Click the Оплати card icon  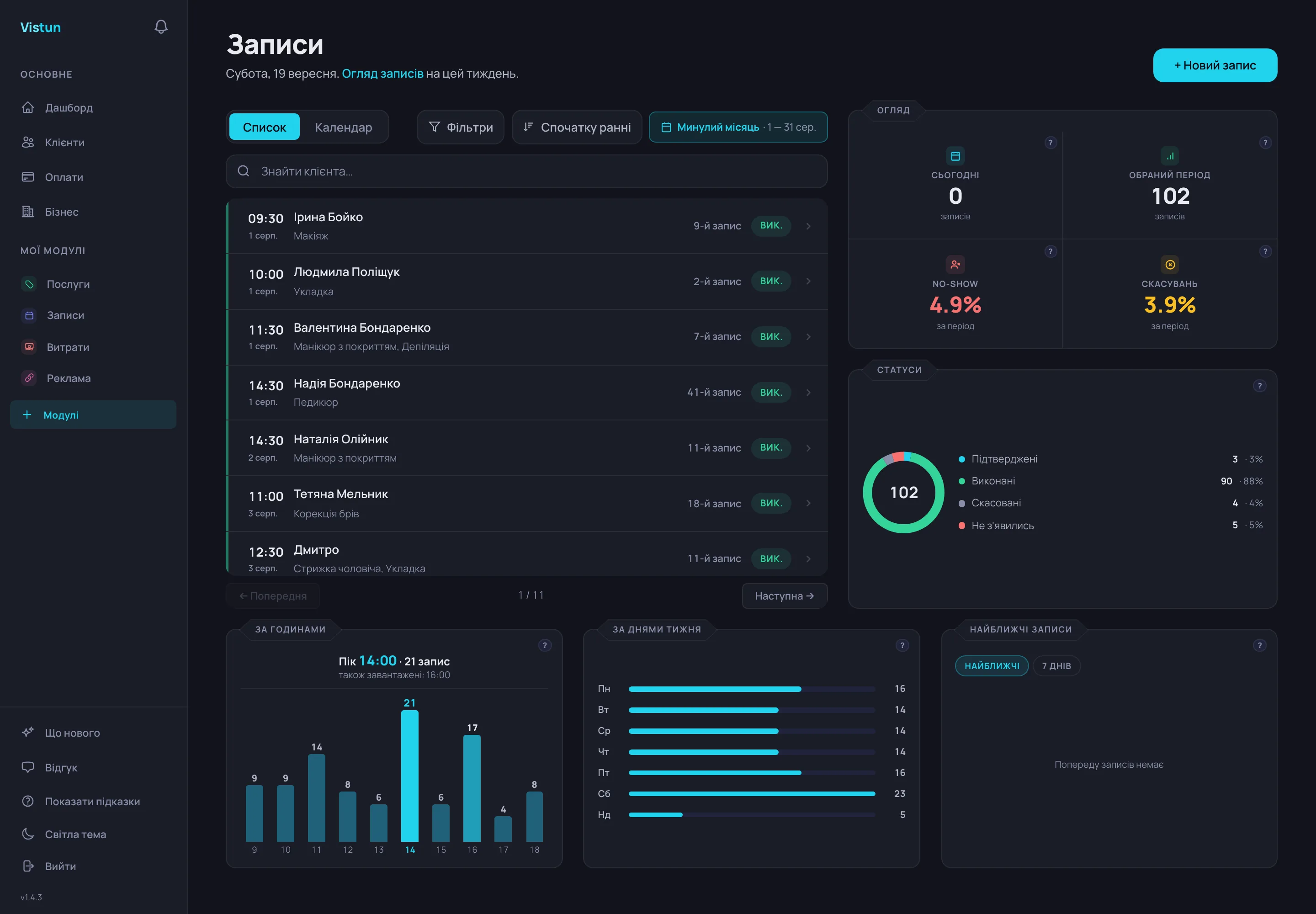[27, 177]
